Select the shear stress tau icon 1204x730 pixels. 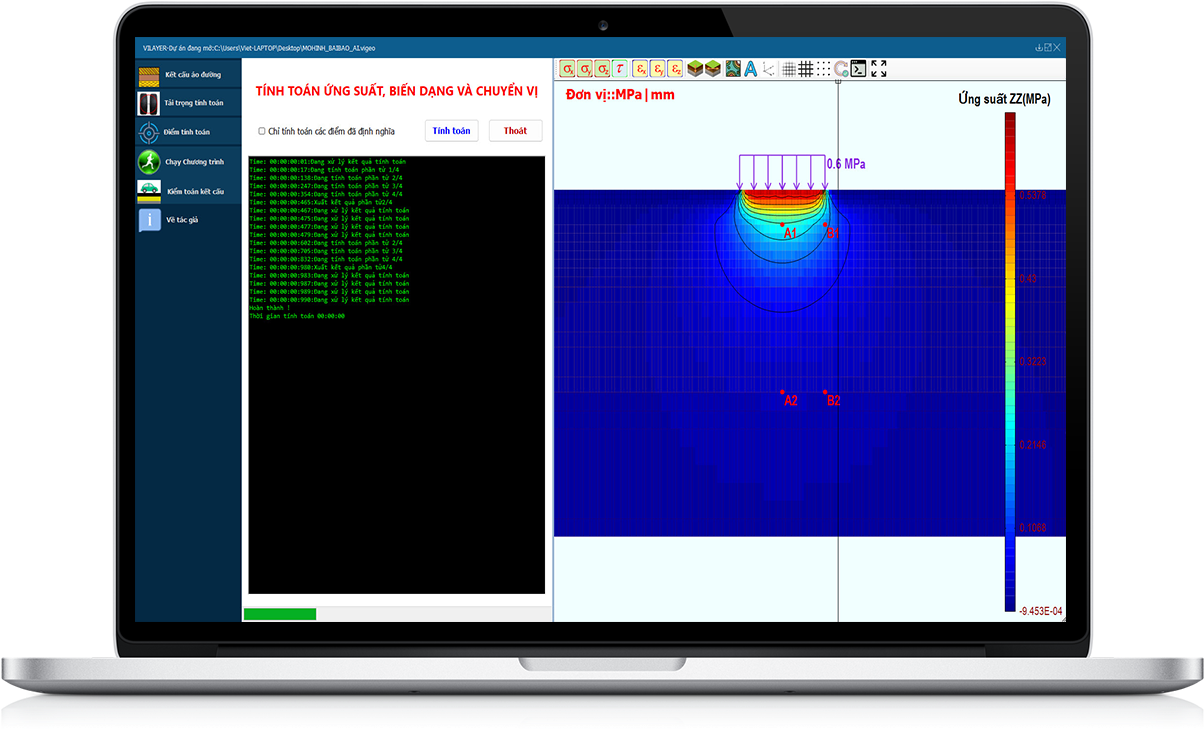coord(620,69)
